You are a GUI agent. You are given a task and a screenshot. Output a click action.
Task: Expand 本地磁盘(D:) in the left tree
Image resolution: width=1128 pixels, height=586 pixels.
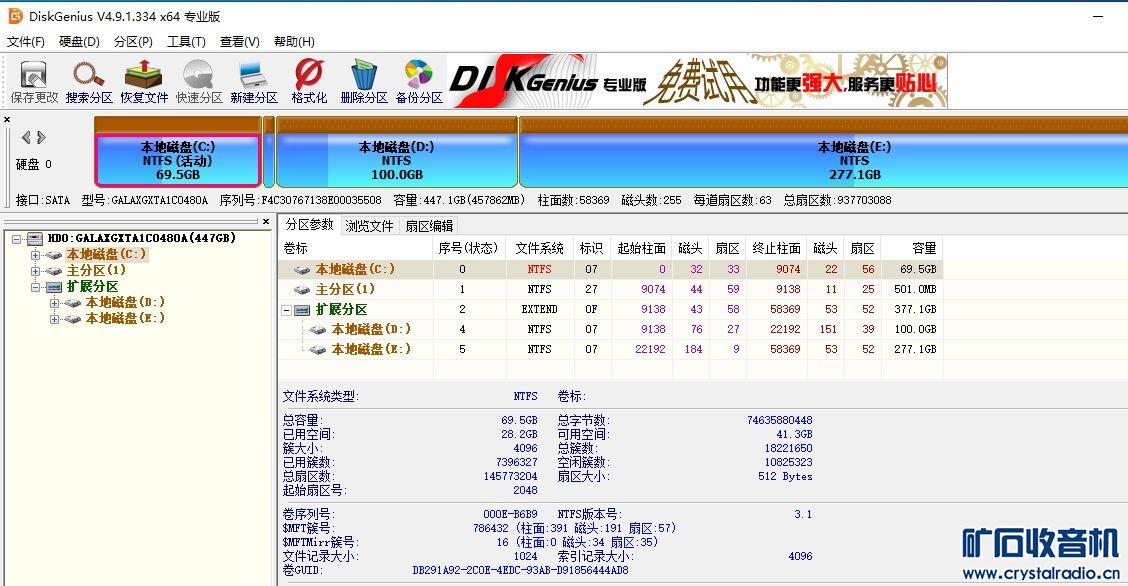click(55, 303)
